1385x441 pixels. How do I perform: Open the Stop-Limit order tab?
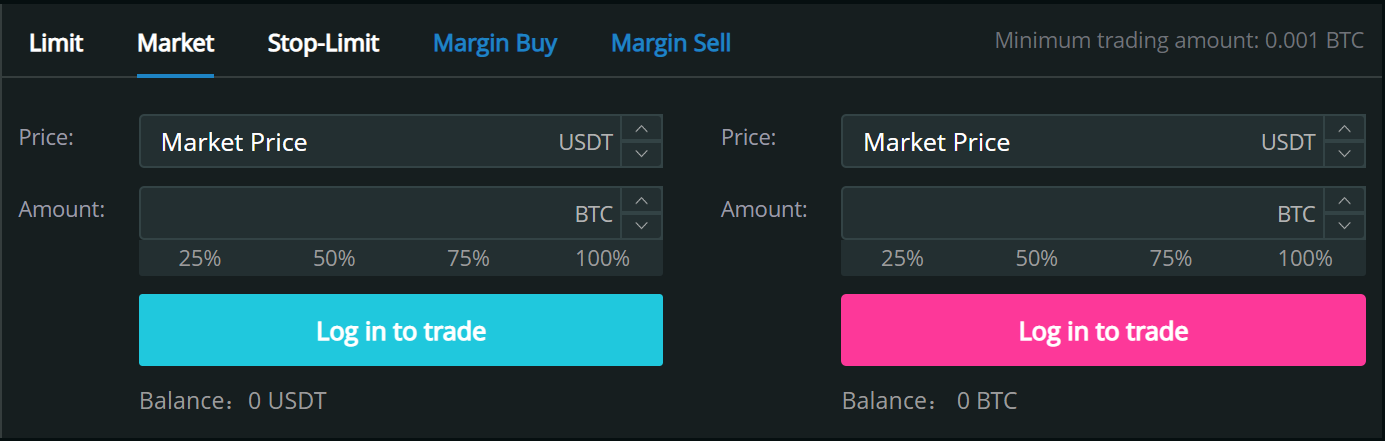click(x=323, y=44)
